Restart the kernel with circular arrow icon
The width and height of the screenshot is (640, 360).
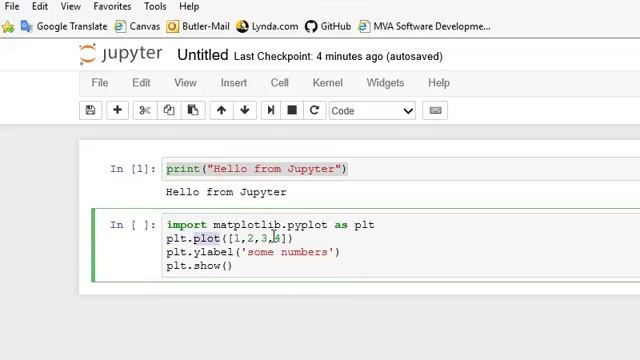(x=314, y=110)
